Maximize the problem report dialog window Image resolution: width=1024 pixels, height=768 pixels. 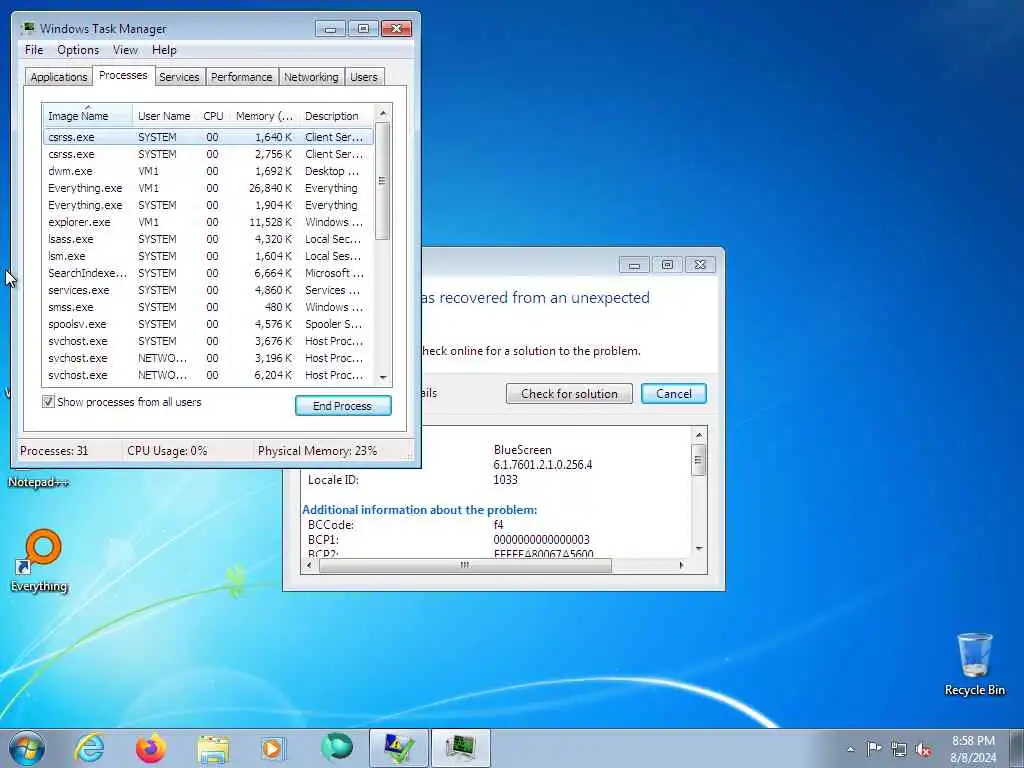click(667, 264)
